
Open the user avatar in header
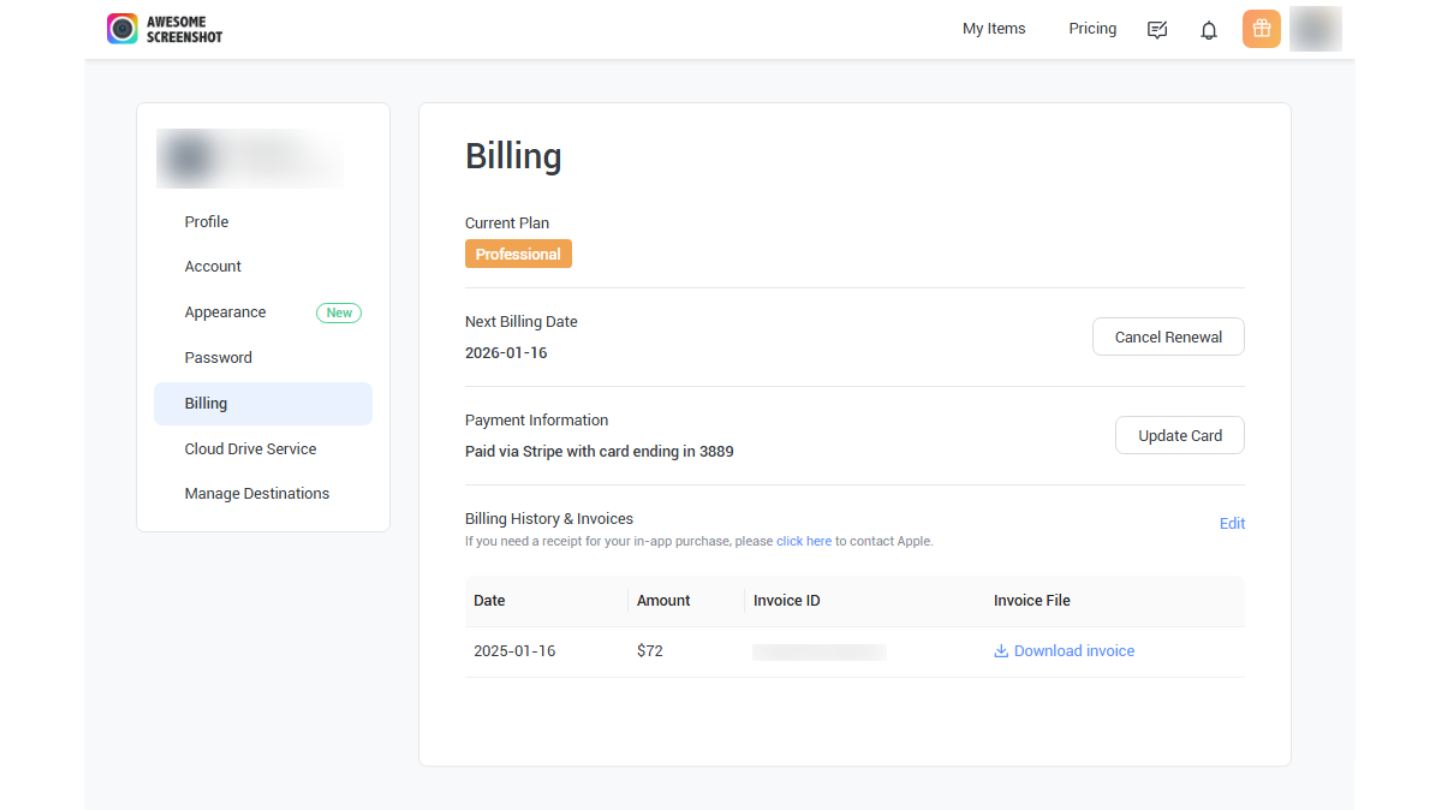tap(1315, 29)
